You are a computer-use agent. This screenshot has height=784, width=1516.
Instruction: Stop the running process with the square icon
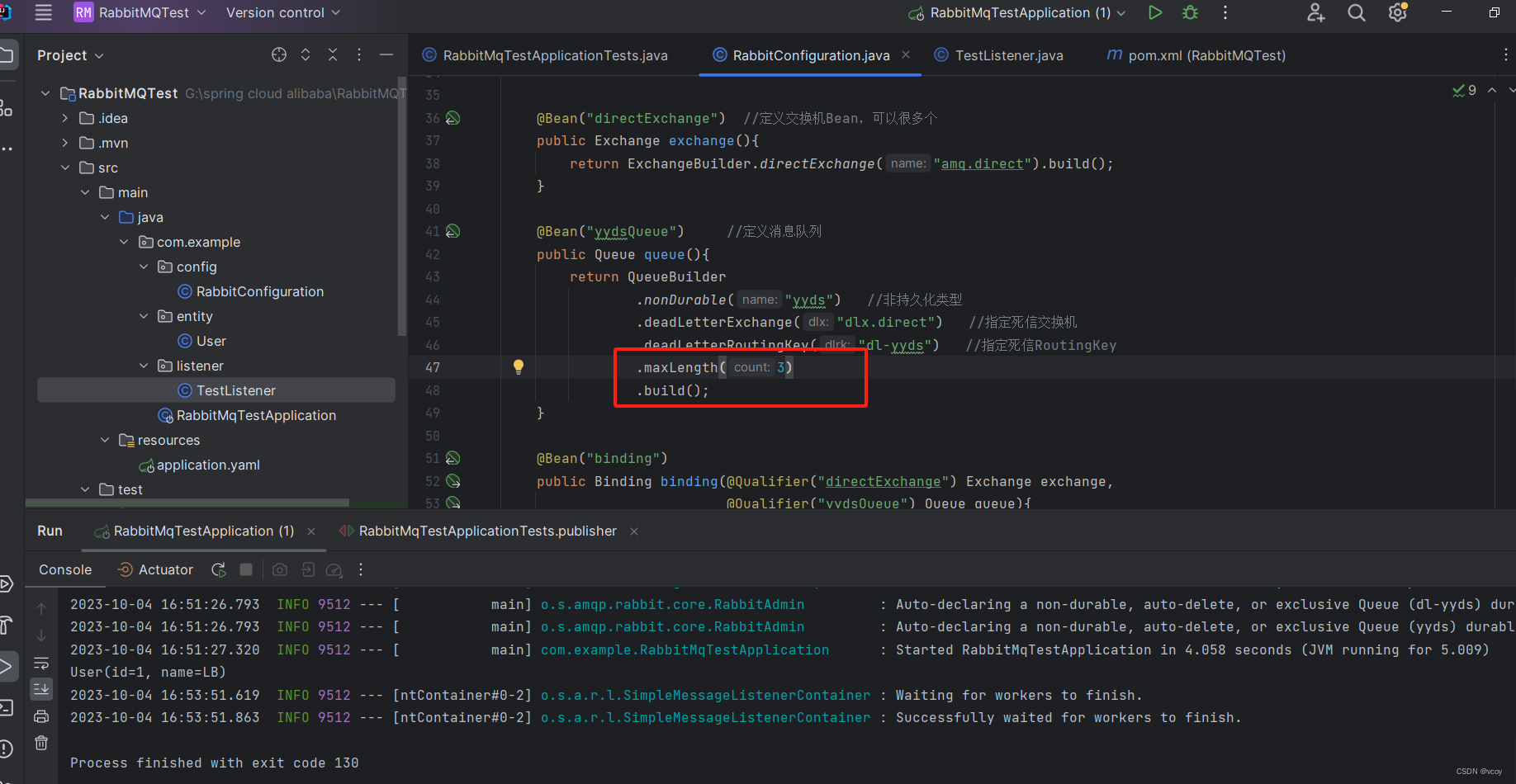click(x=246, y=569)
